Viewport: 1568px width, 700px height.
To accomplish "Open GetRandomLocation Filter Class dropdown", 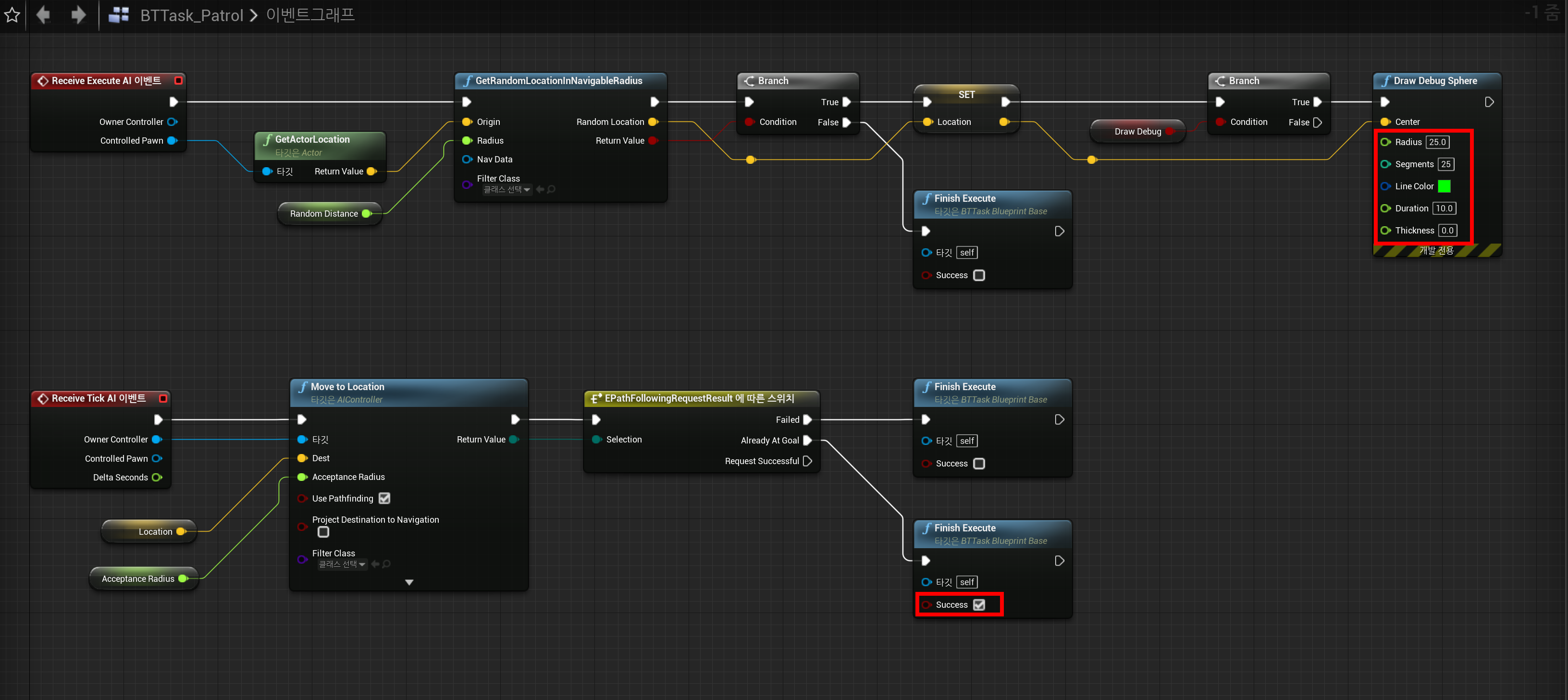I will tap(506, 190).
